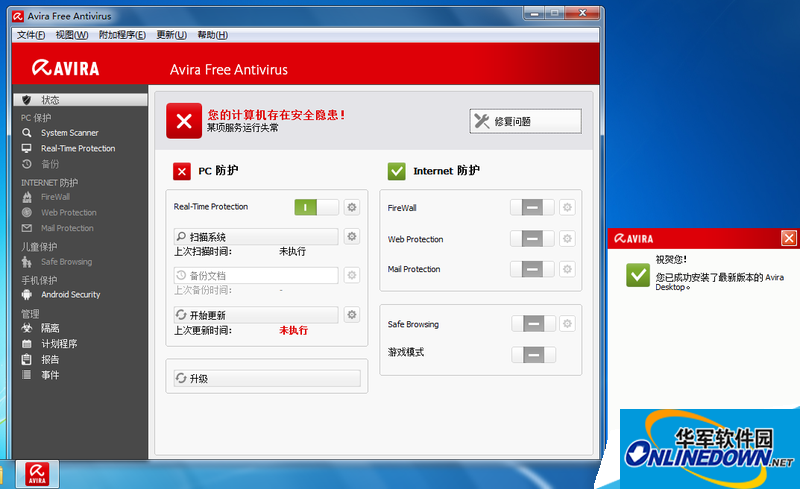Click the gear icon beside 开始更新

coord(351,315)
